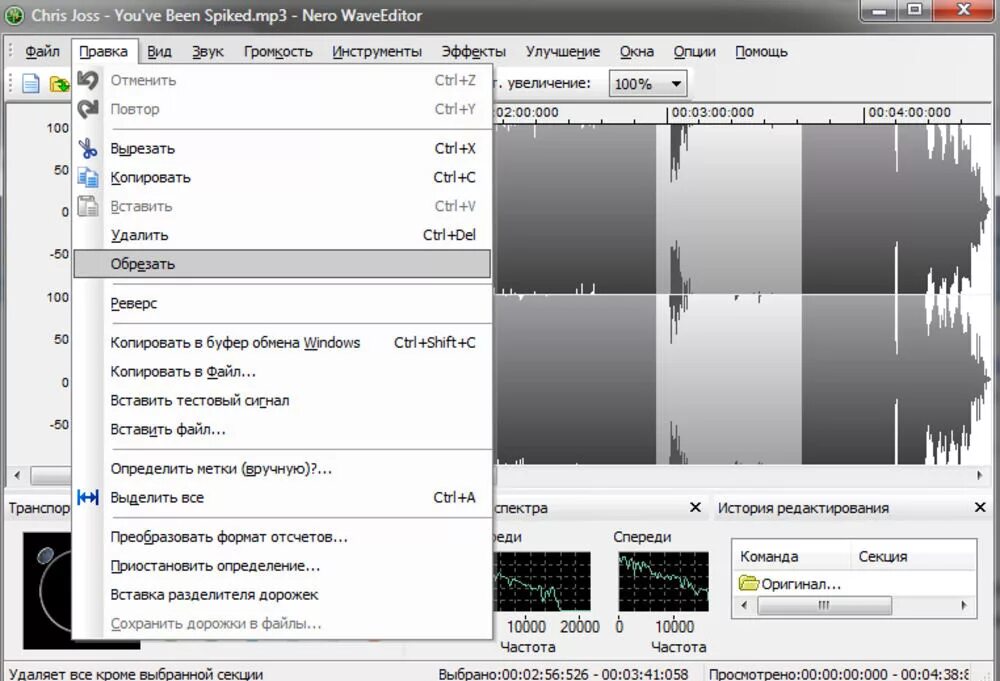Close the spectrum analyzer panel

coord(695,508)
